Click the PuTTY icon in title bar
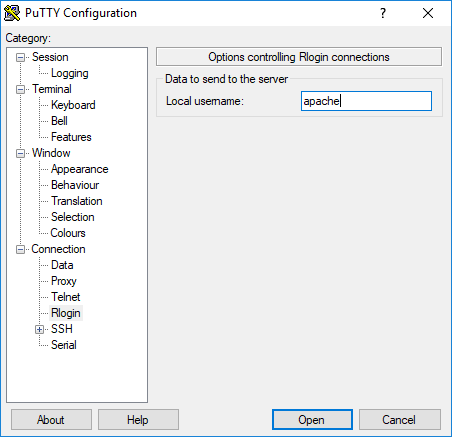This screenshot has height=437, width=452. click(12, 13)
